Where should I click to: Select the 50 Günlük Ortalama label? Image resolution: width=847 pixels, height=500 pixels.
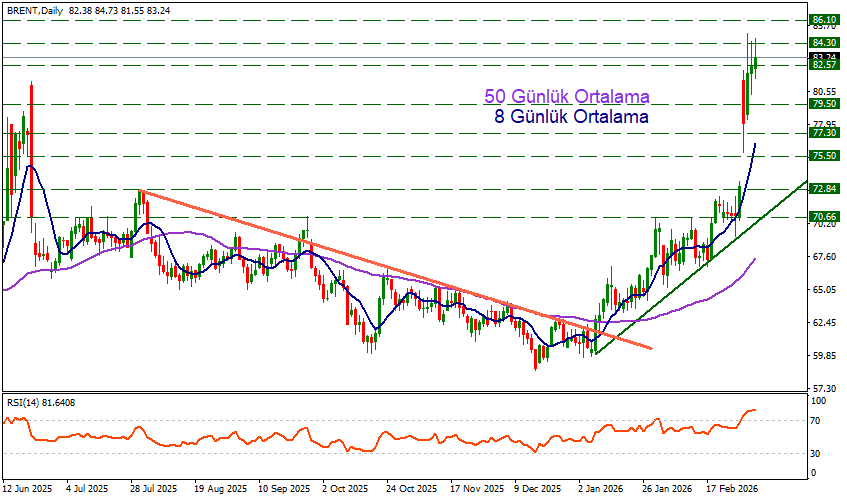click(567, 97)
